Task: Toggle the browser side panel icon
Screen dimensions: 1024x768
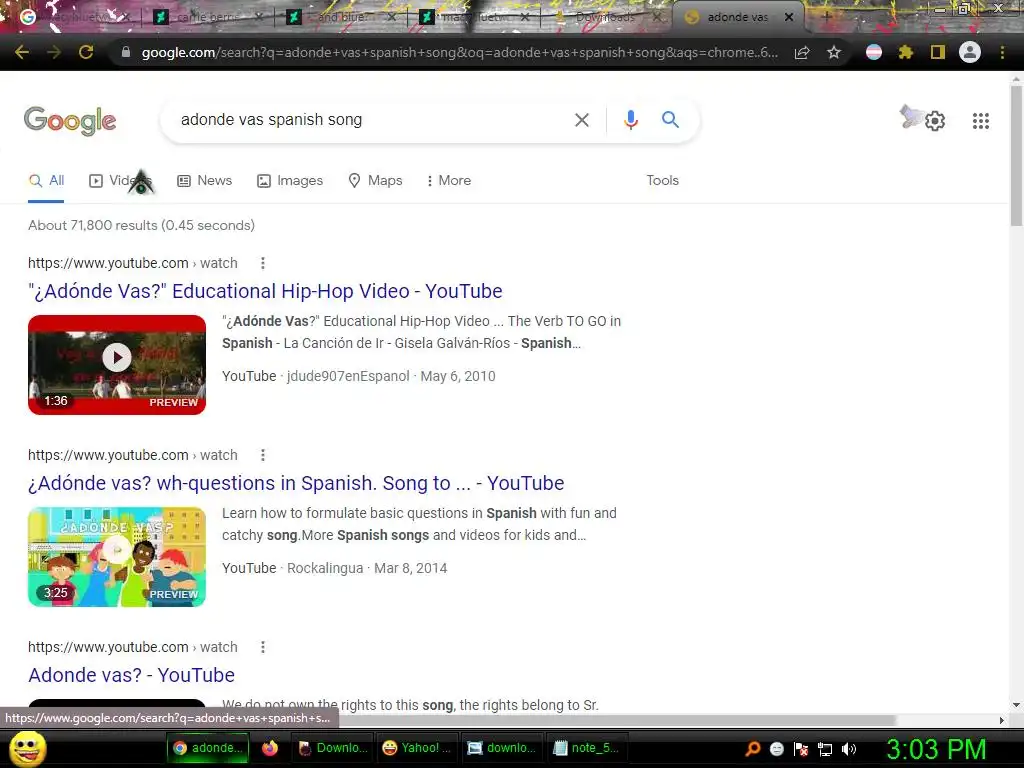Action: click(938, 52)
